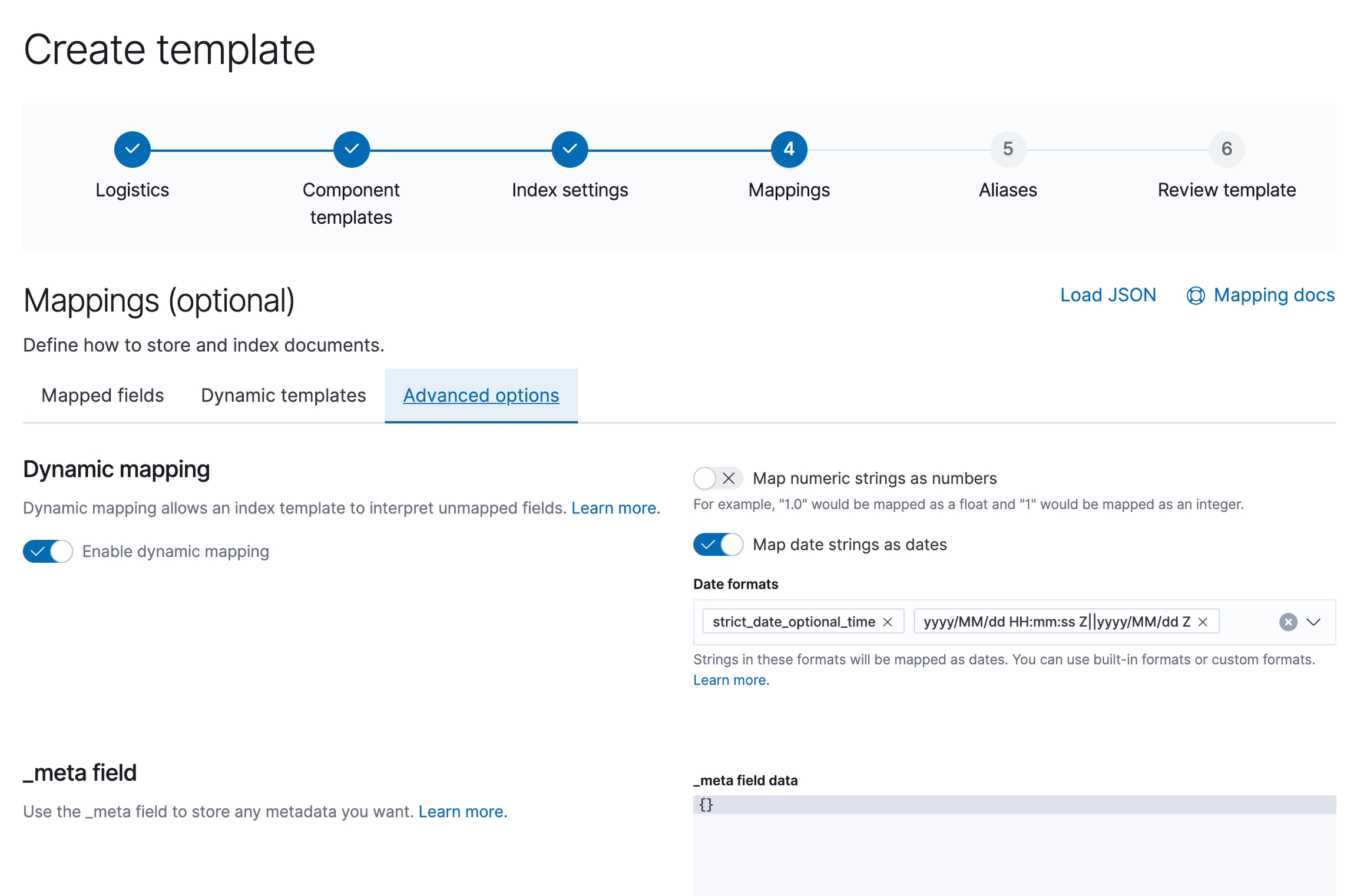Switch to the Mapped fields tab

click(102, 395)
